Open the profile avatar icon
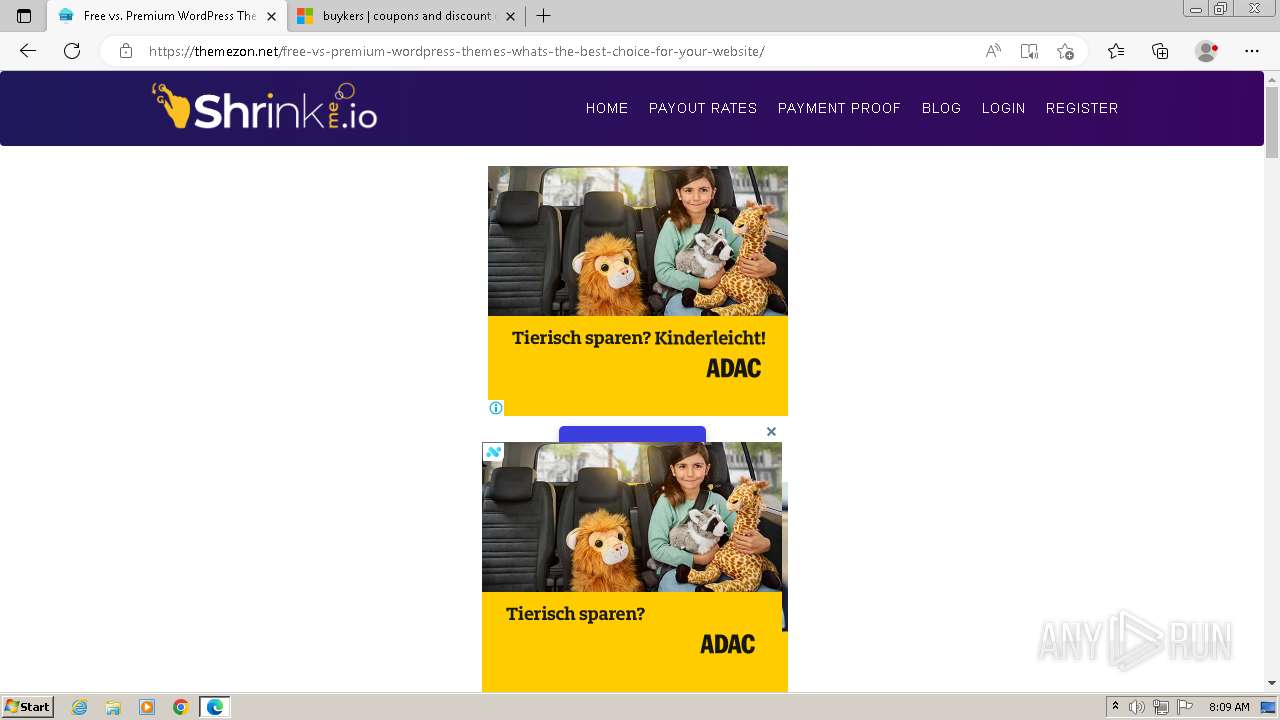Viewport: 1280px width, 720px height. [1207, 51]
